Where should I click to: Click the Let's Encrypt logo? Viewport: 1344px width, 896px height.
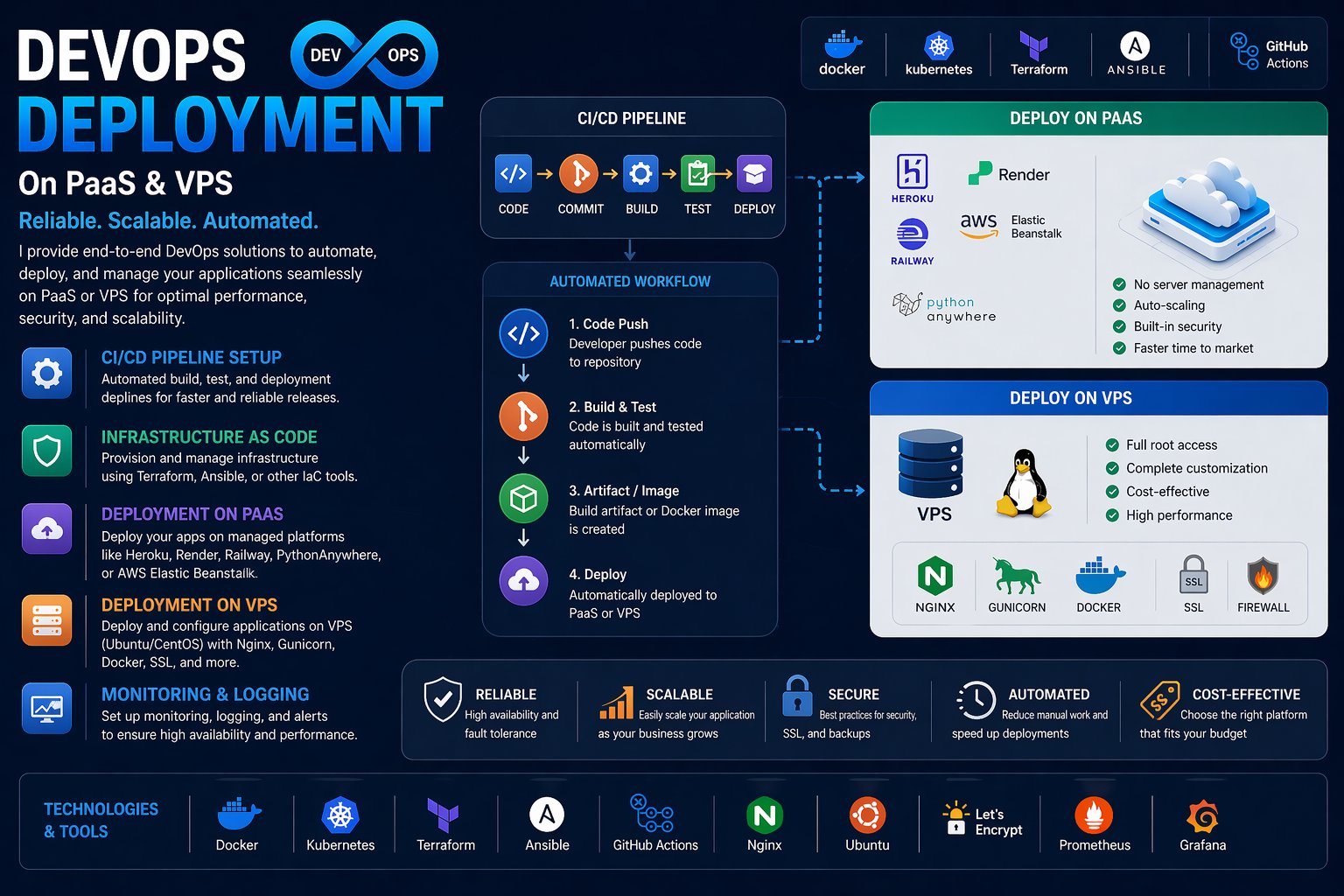[956, 818]
